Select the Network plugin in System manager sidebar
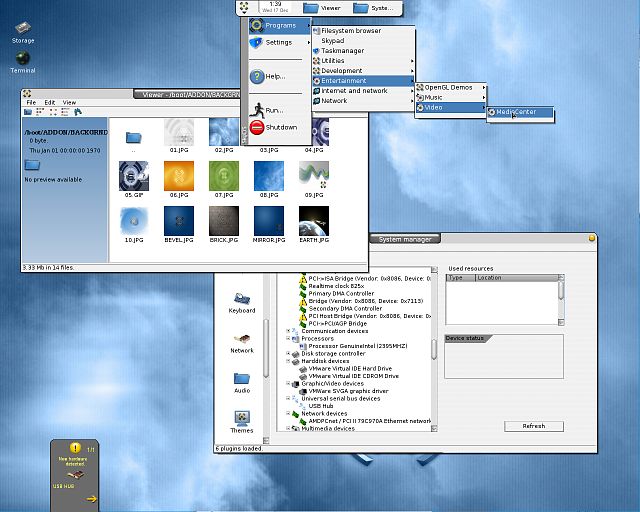The image size is (640, 512). 242,338
